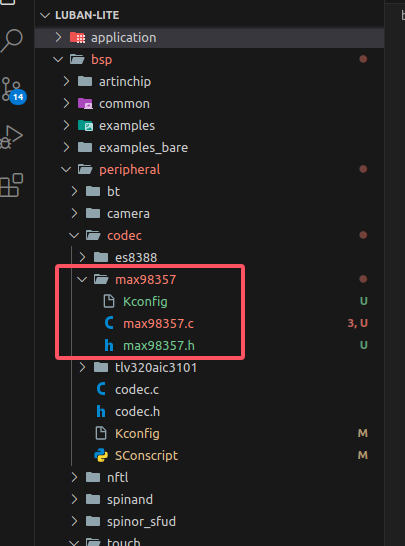Open the untracked Kconfig inside max98357
The height and width of the screenshot is (546, 405).
pos(145,302)
